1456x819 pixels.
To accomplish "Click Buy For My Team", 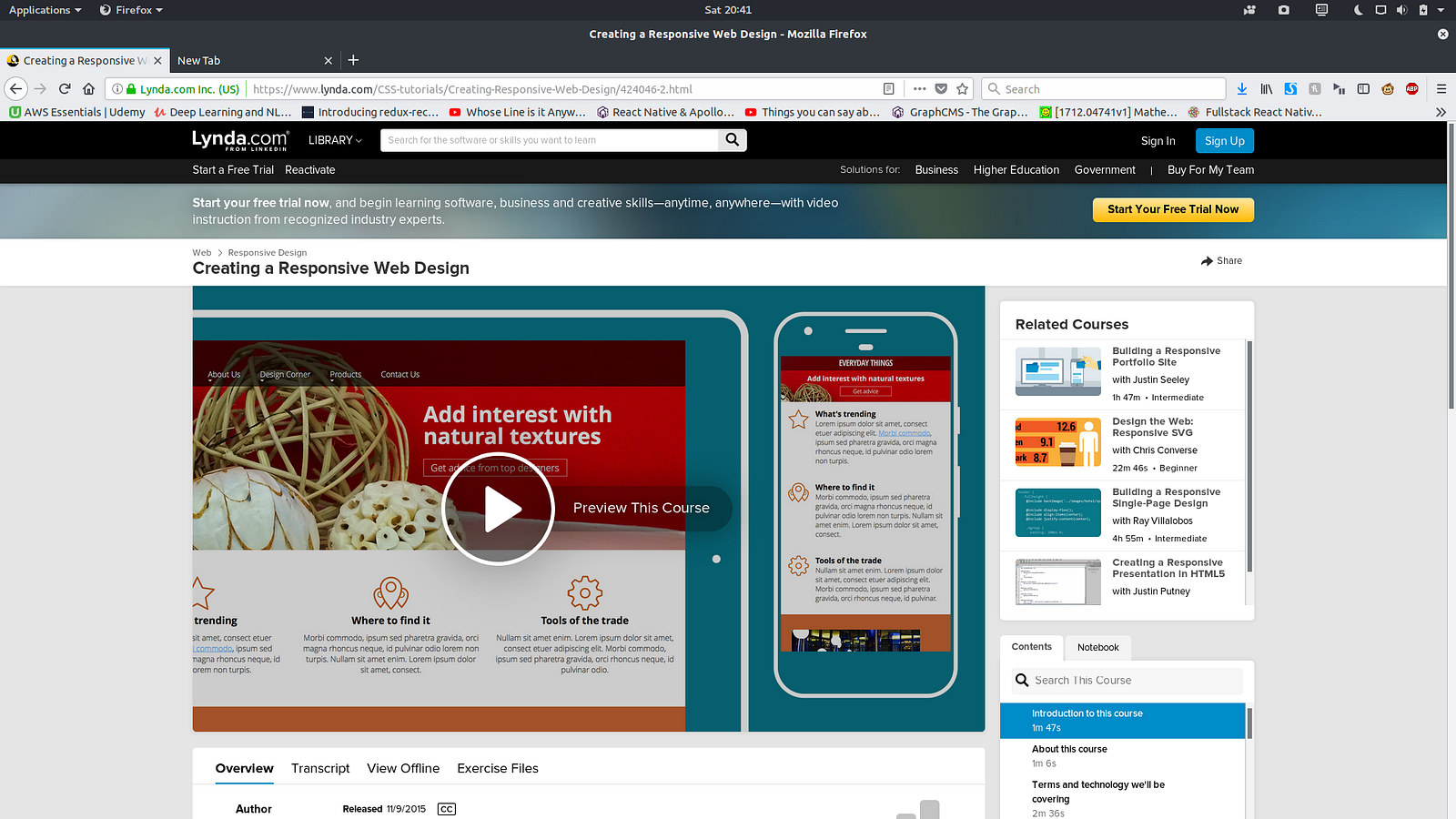I will (x=1211, y=170).
